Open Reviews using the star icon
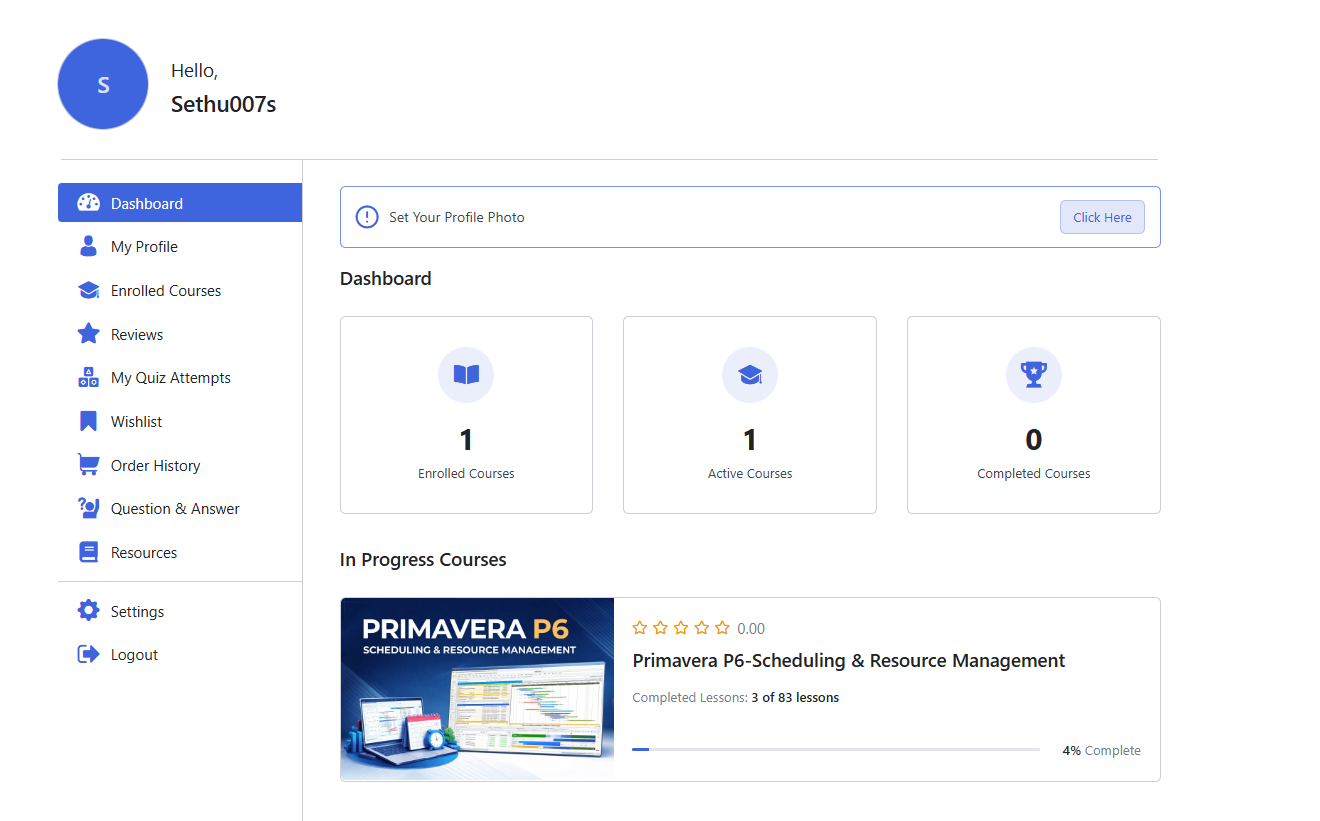Image resolution: width=1320 pixels, height=821 pixels. [88, 333]
